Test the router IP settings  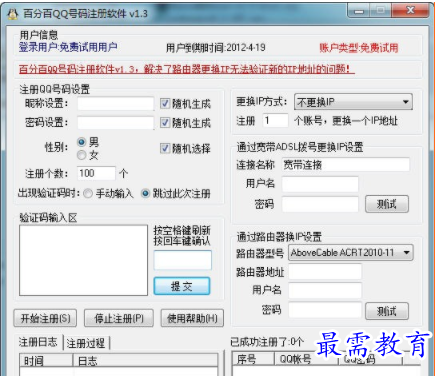(x=387, y=311)
